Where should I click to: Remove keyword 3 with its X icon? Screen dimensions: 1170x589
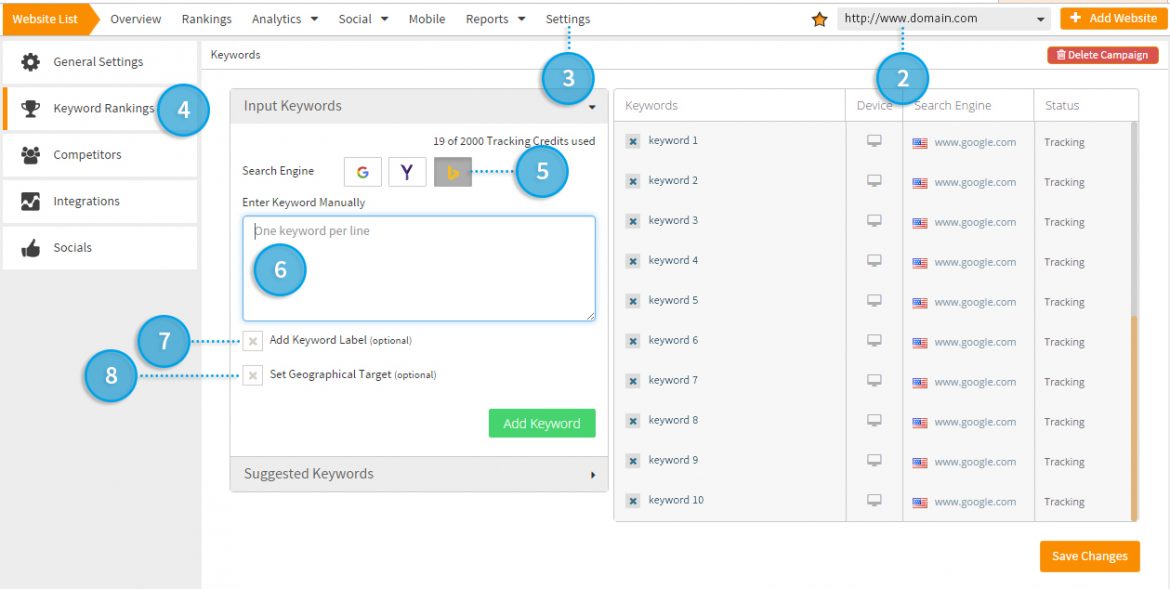(x=633, y=221)
